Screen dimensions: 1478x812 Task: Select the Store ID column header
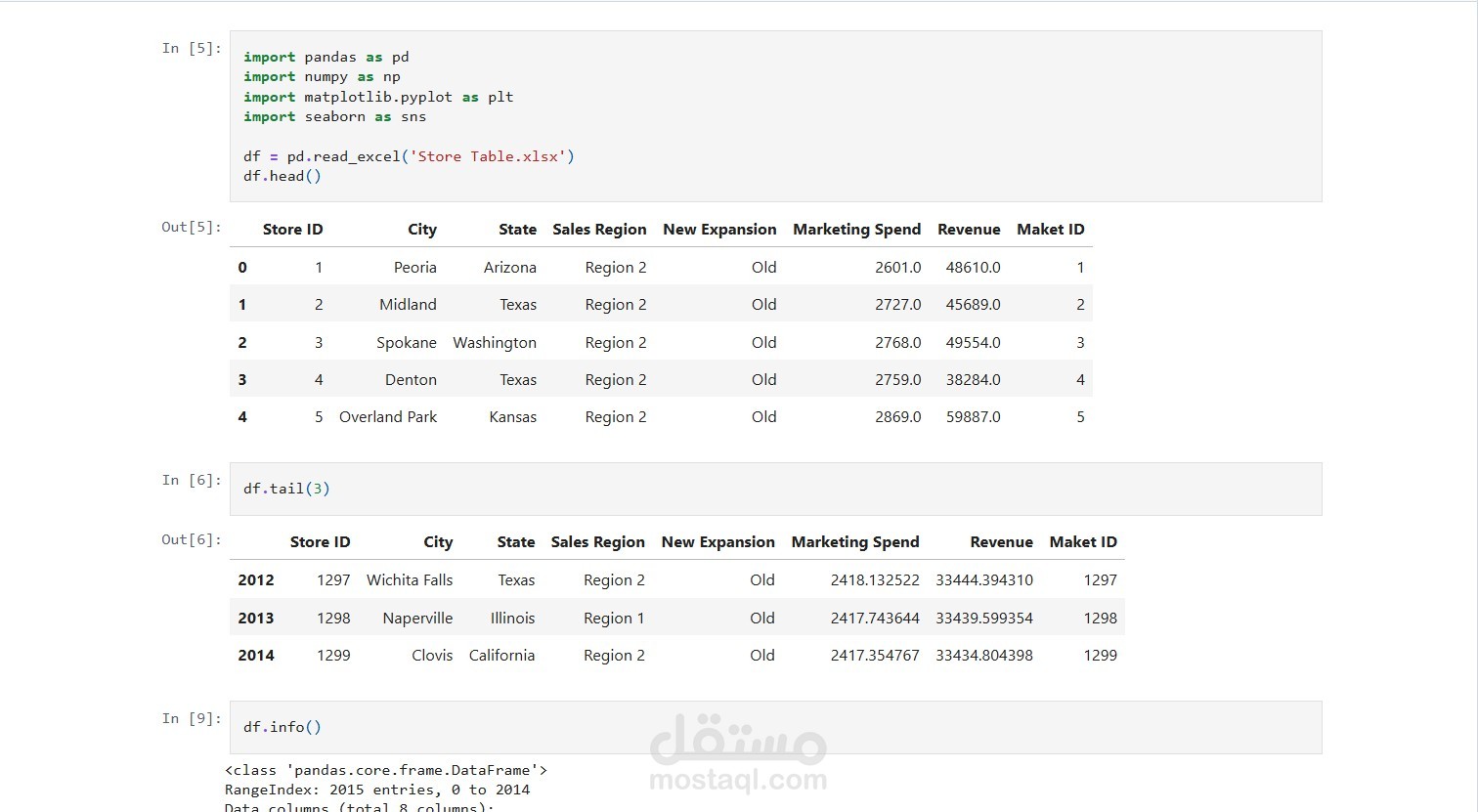point(293,229)
